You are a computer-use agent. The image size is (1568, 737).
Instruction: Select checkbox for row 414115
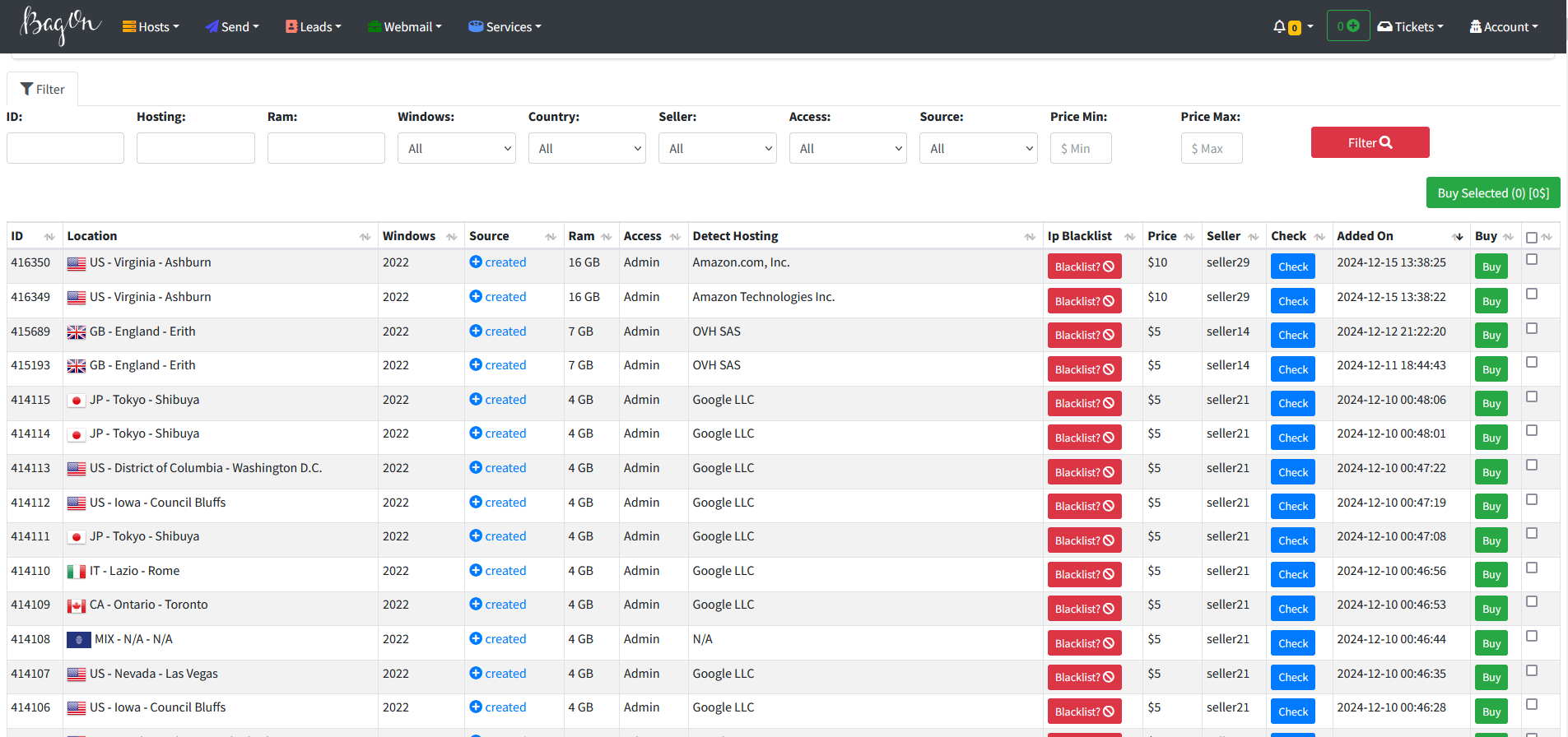click(x=1532, y=396)
